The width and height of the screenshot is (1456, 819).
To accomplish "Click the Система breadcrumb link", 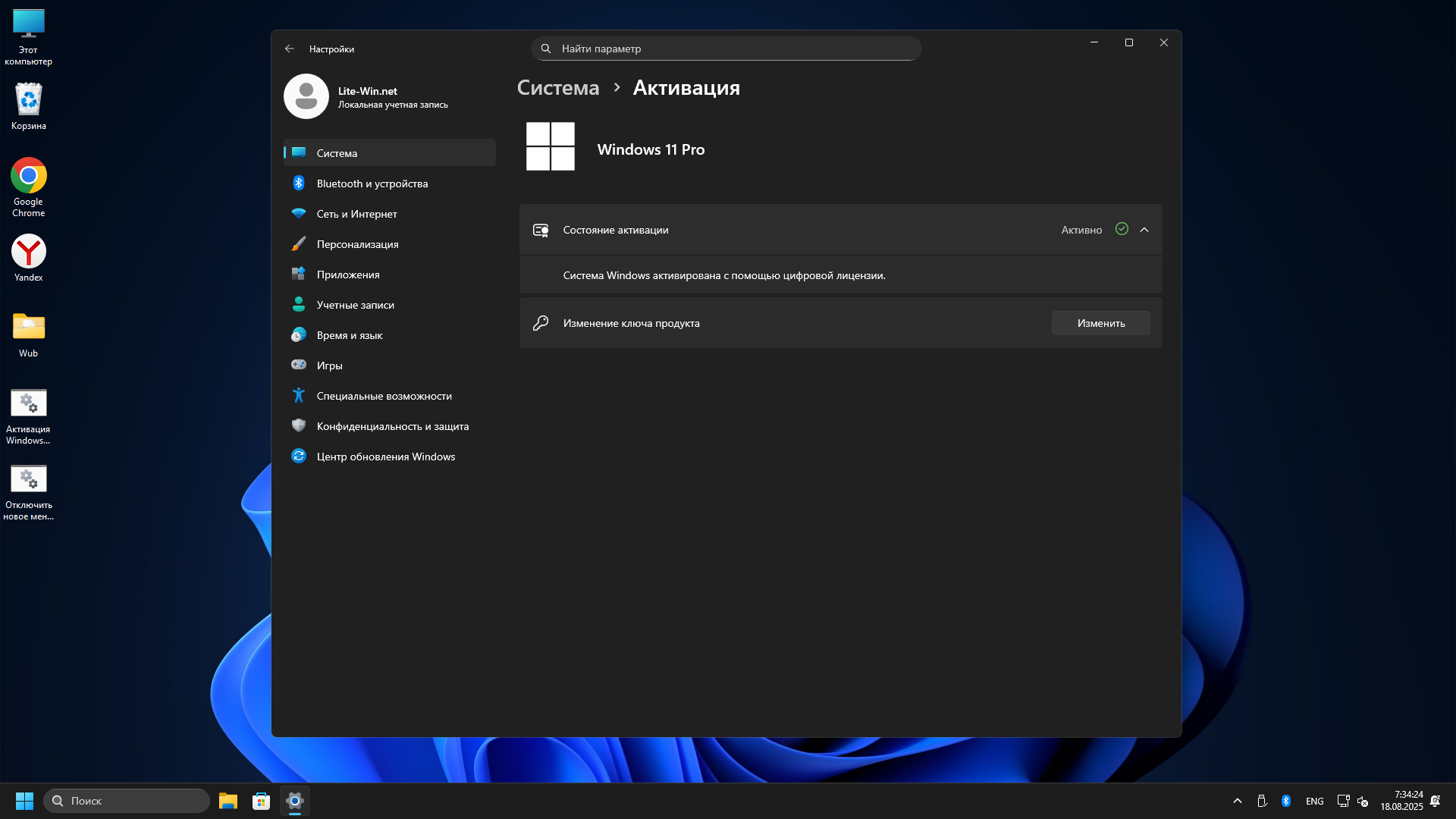I will 558,88.
